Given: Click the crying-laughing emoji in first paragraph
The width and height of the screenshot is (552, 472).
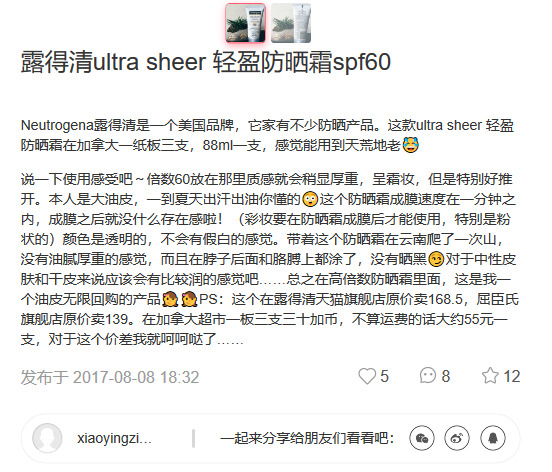Looking at the screenshot, I should tap(410, 145).
